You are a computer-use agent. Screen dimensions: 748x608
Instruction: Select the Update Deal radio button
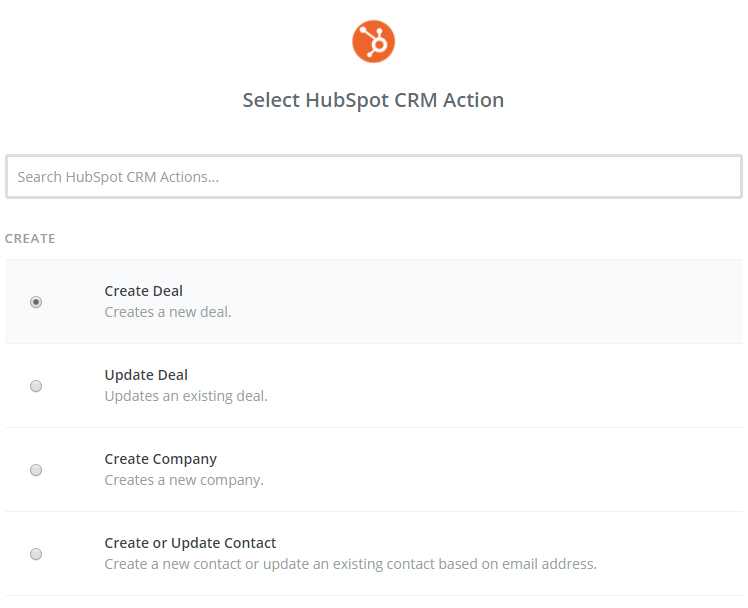[36, 386]
